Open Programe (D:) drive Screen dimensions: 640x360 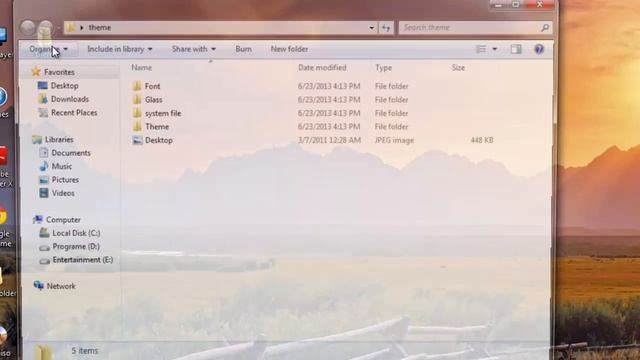point(76,247)
